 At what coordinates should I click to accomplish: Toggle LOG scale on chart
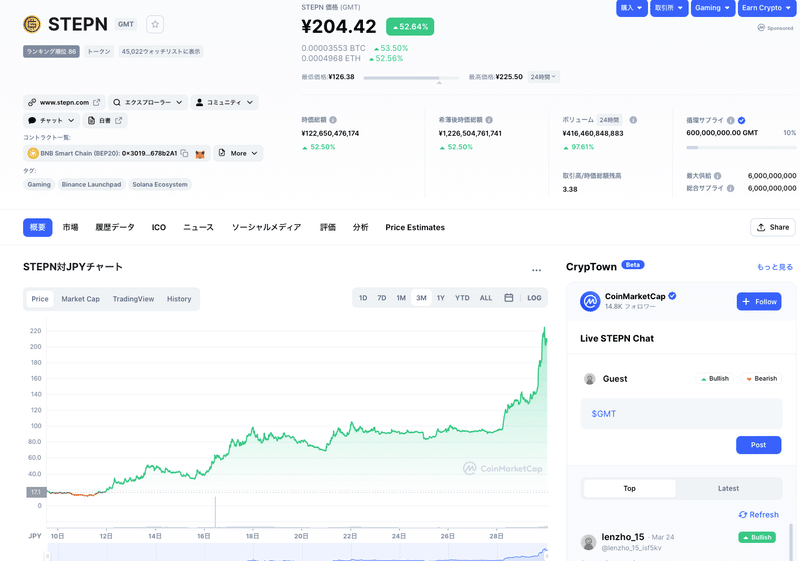point(534,298)
